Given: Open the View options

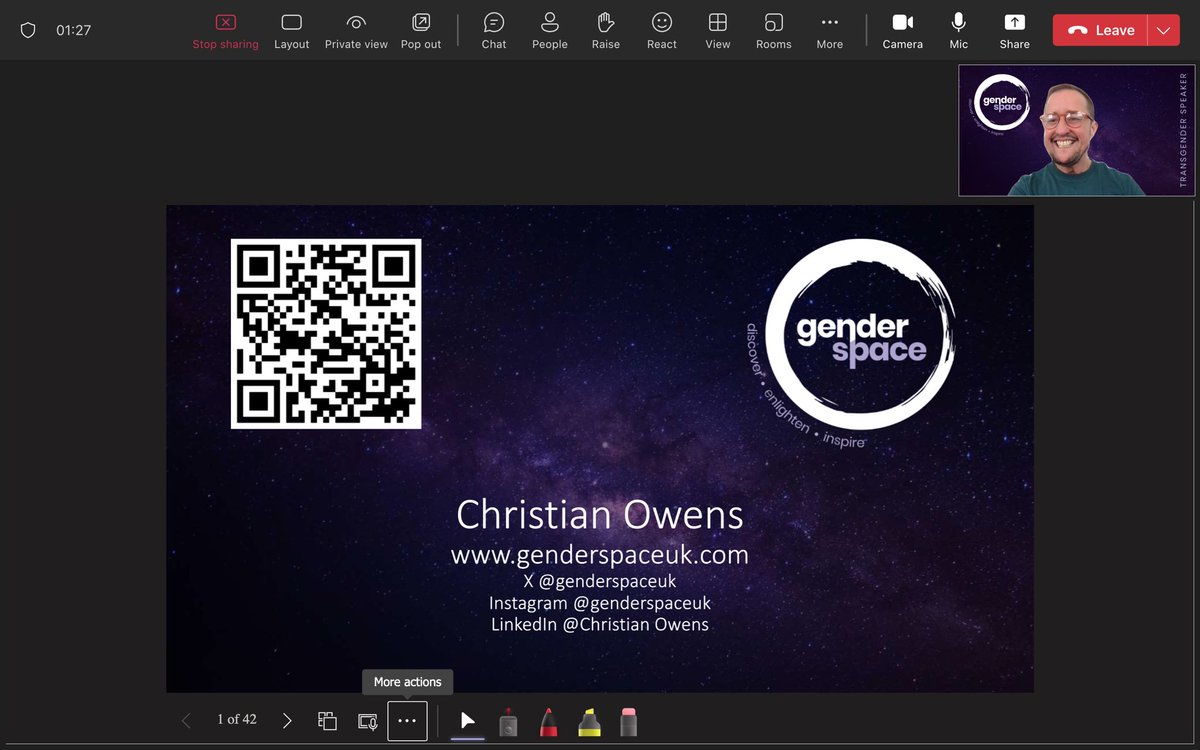Looking at the screenshot, I should click(x=718, y=31).
